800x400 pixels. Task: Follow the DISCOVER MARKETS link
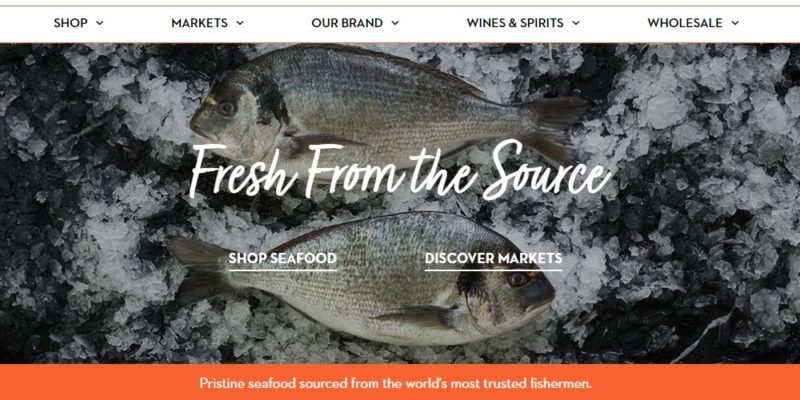[493, 259]
